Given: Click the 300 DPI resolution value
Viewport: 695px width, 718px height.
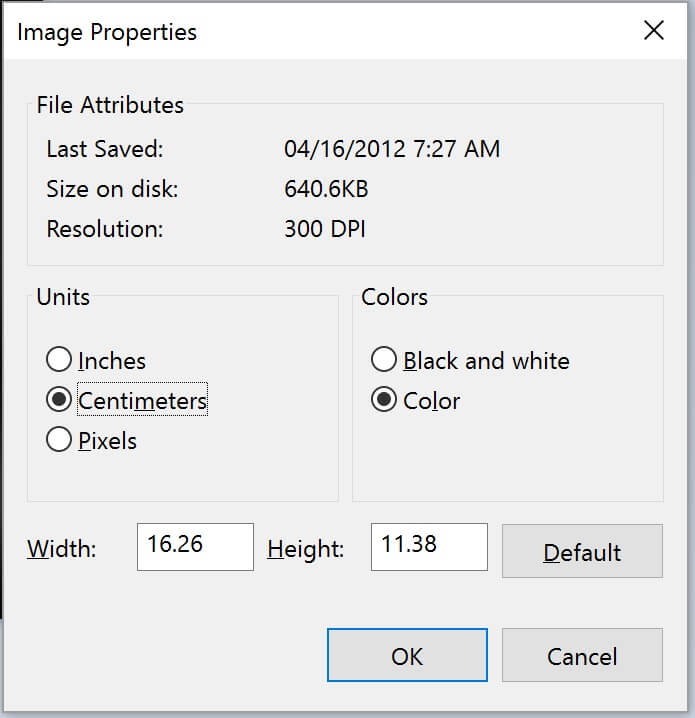Looking at the screenshot, I should coord(325,229).
